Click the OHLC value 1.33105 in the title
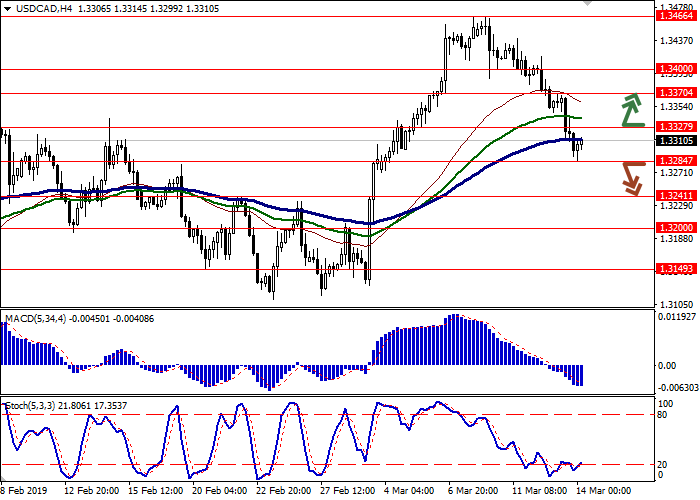The height and width of the screenshot is (500, 700). pos(201,9)
